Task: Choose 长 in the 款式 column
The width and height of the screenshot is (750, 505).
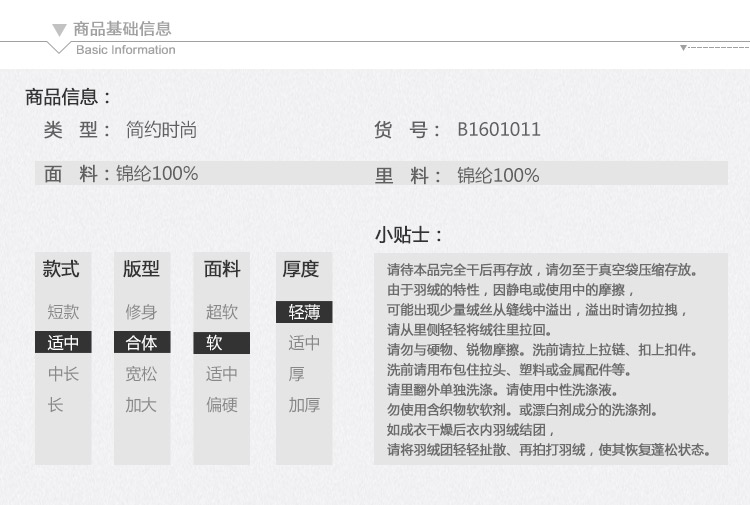Action: click(55, 405)
